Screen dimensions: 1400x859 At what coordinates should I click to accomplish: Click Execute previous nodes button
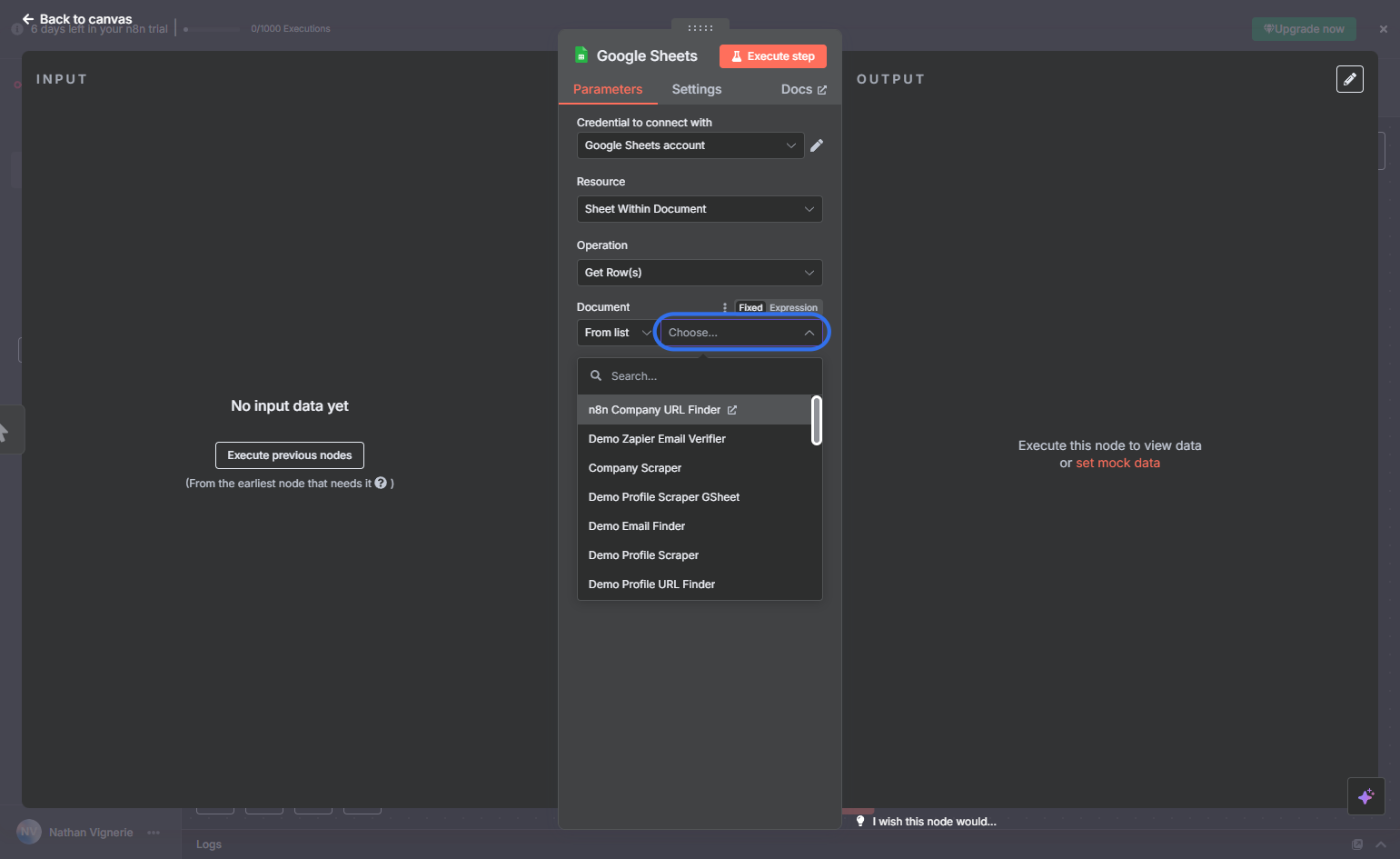[x=290, y=455]
